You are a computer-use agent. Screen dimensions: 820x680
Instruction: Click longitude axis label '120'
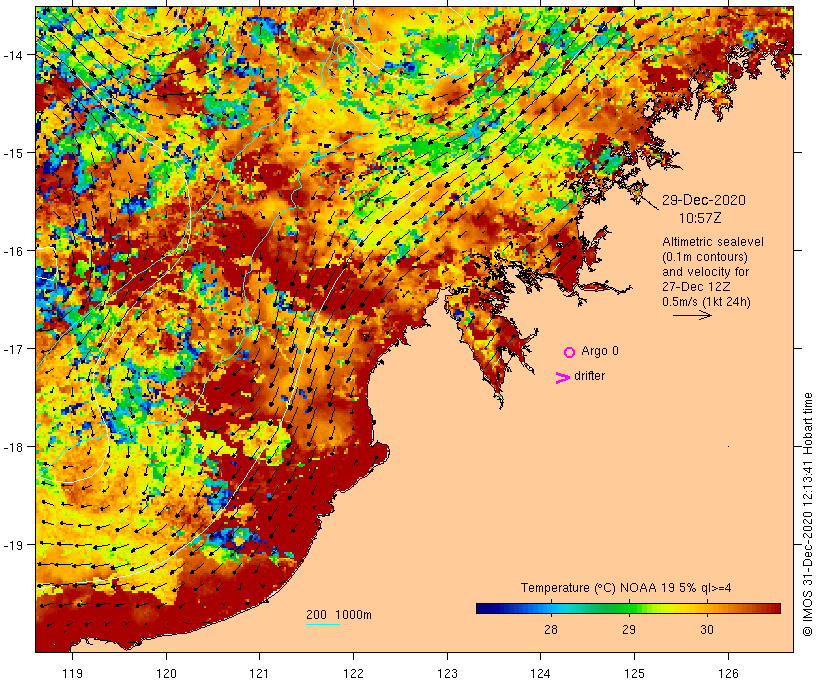click(166, 673)
